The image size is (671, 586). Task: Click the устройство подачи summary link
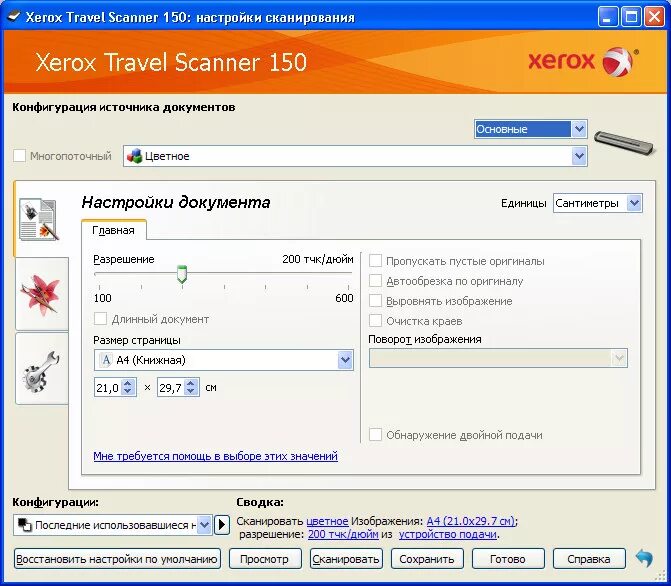[448, 534]
